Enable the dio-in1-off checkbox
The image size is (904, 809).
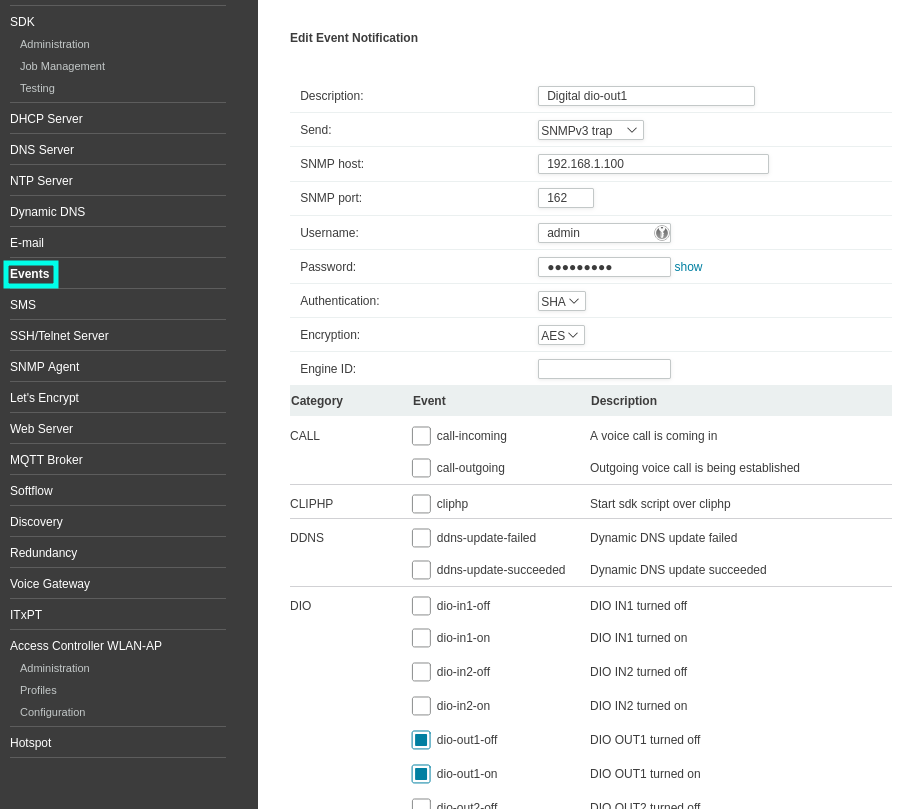(x=421, y=605)
